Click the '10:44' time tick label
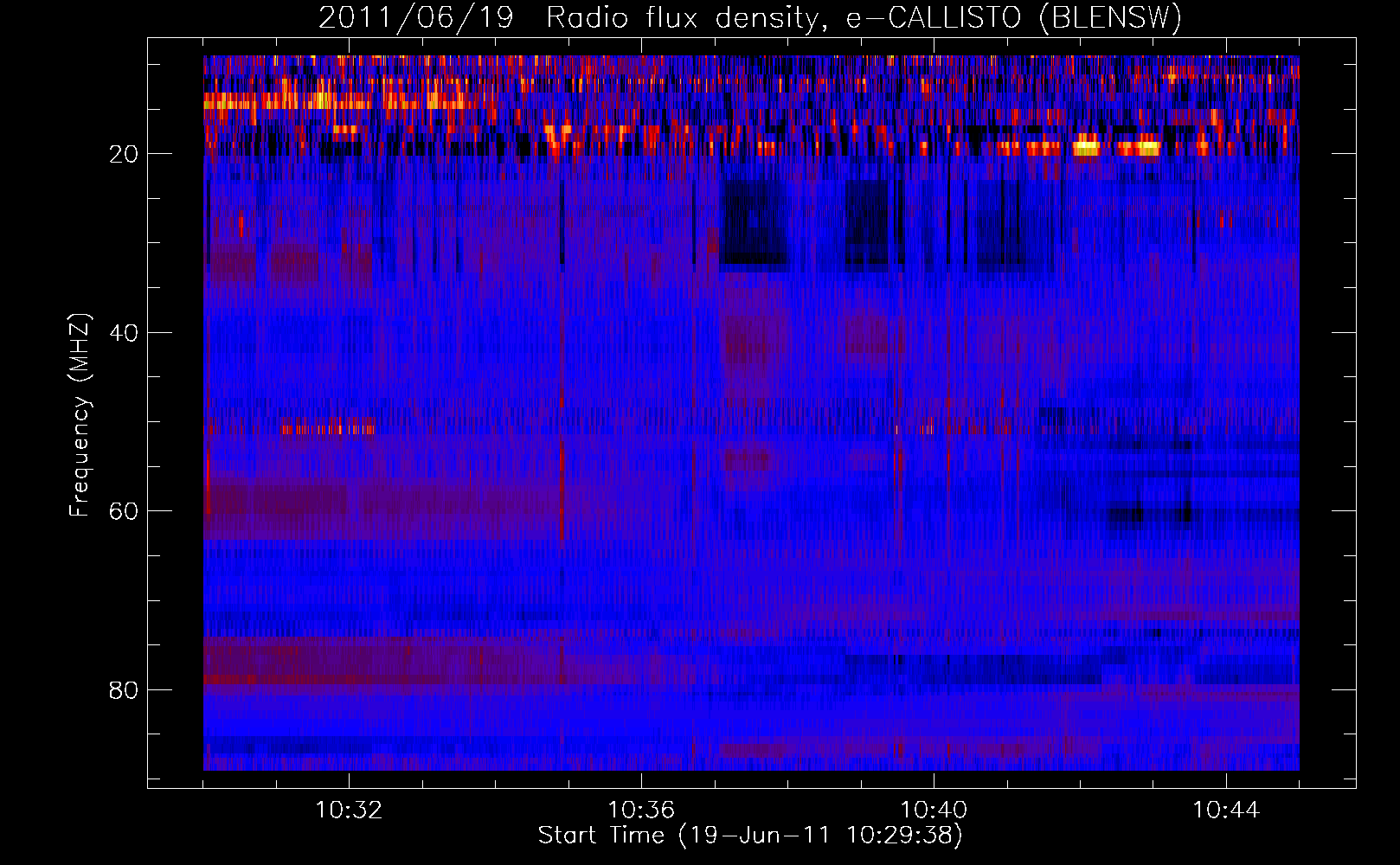 tap(1226, 811)
